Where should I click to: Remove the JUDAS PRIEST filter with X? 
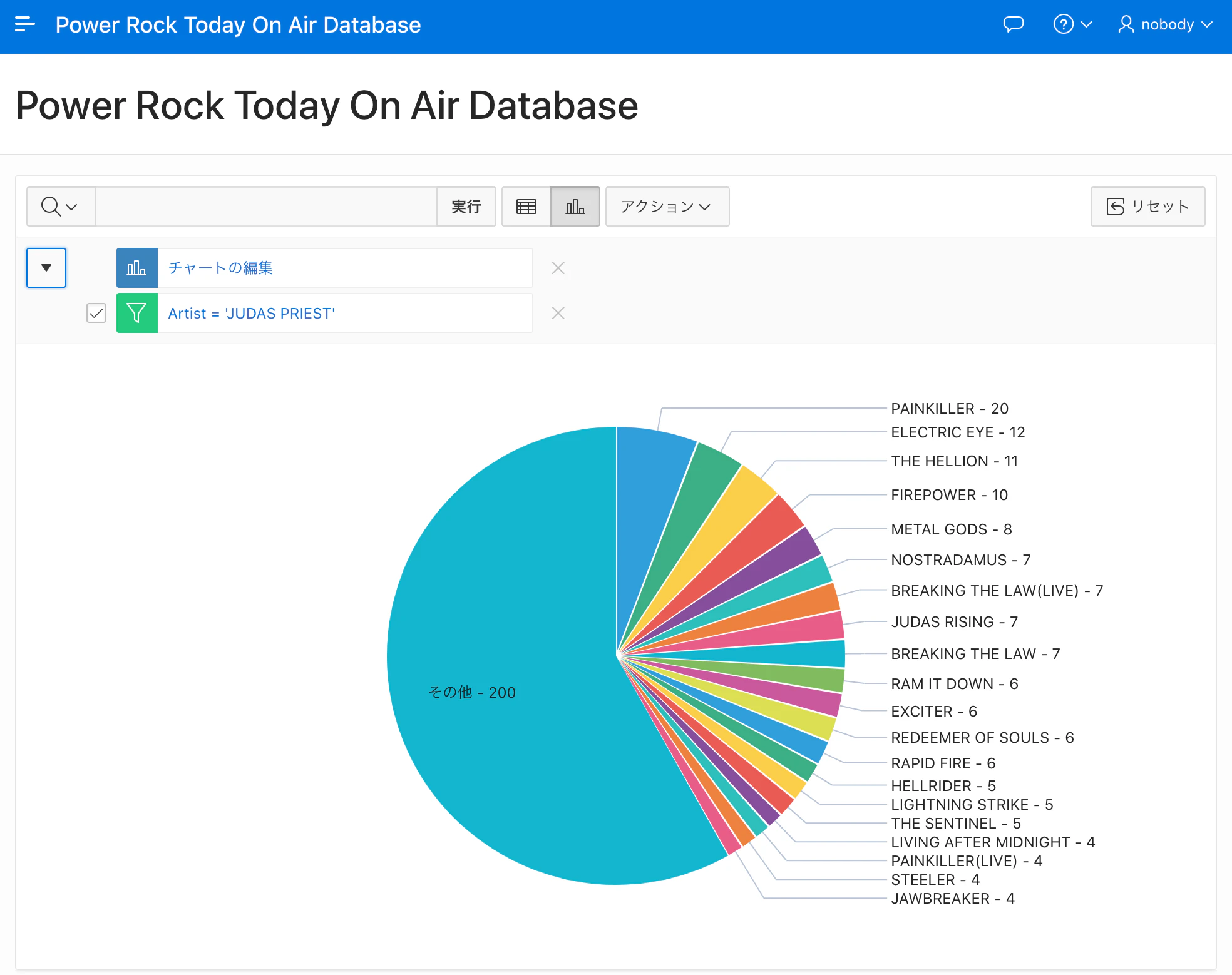558,313
